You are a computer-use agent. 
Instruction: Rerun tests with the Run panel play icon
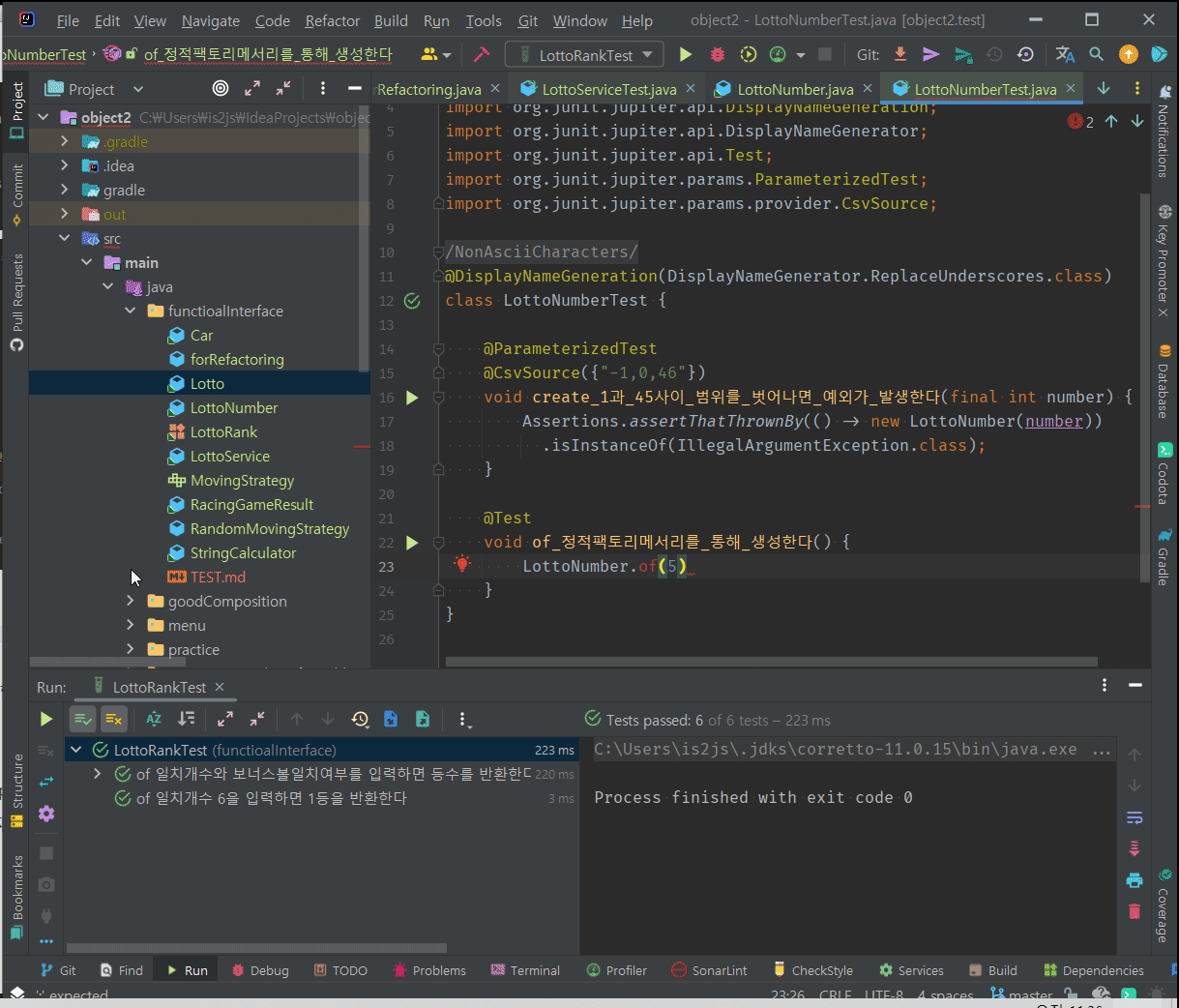click(x=45, y=719)
